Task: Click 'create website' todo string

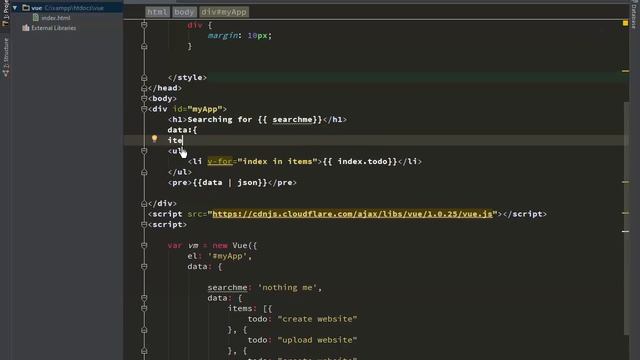Action: click(318, 319)
